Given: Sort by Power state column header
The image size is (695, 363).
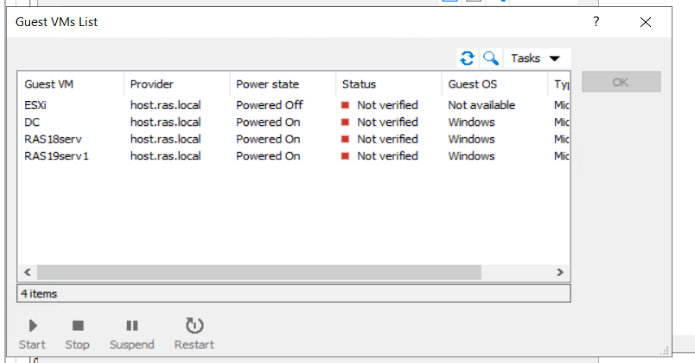Looking at the screenshot, I should click(x=283, y=84).
